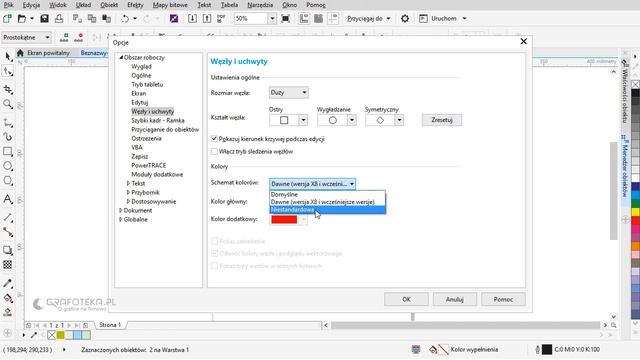Select the Transparency checkerboard tool
This screenshot has width=640, height=360.
pyautogui.click(x=8, y=264)
